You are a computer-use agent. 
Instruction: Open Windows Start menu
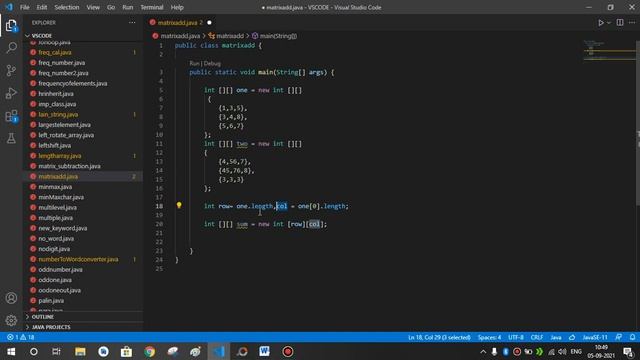(11, 351)
